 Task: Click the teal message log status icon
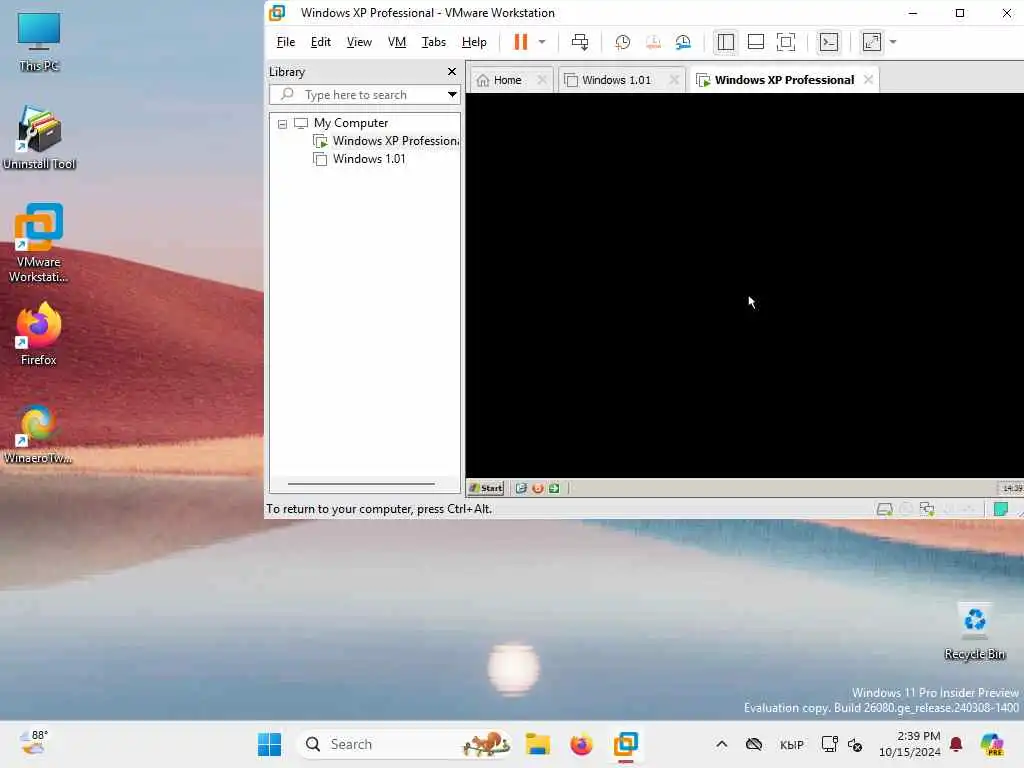(x=1000, y=509)
